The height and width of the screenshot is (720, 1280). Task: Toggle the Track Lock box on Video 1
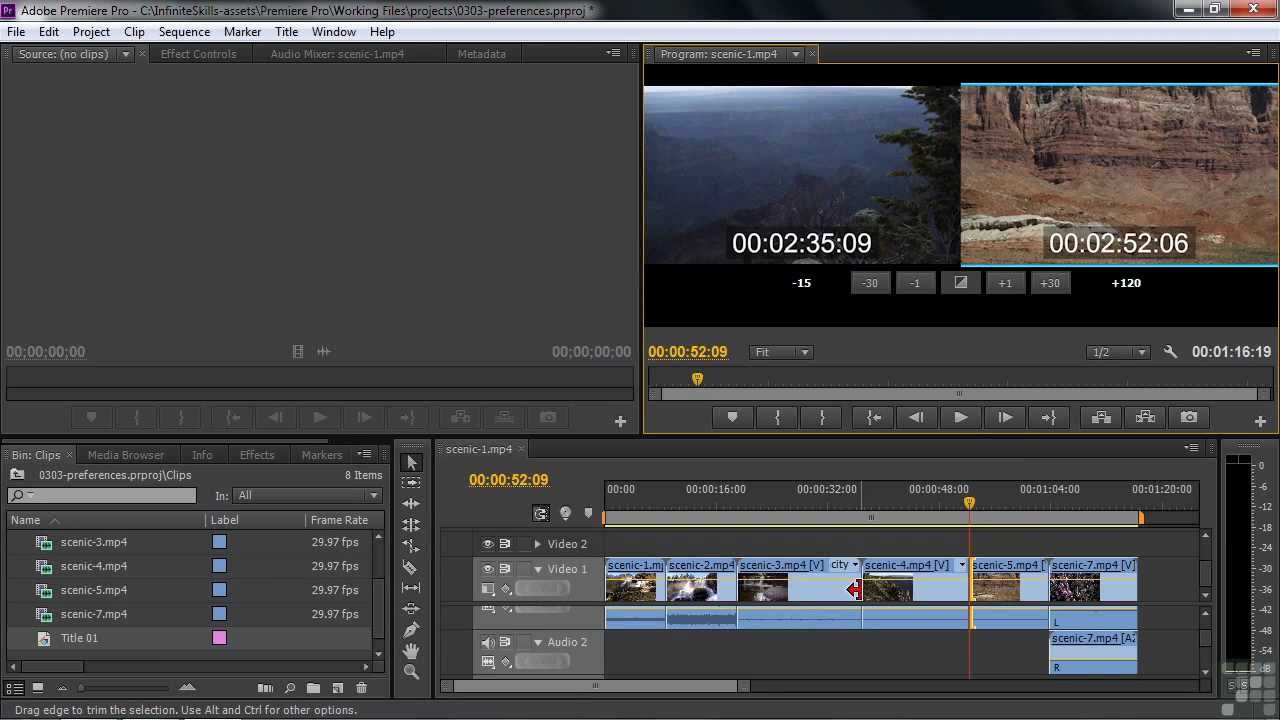(x=523, y=569)
